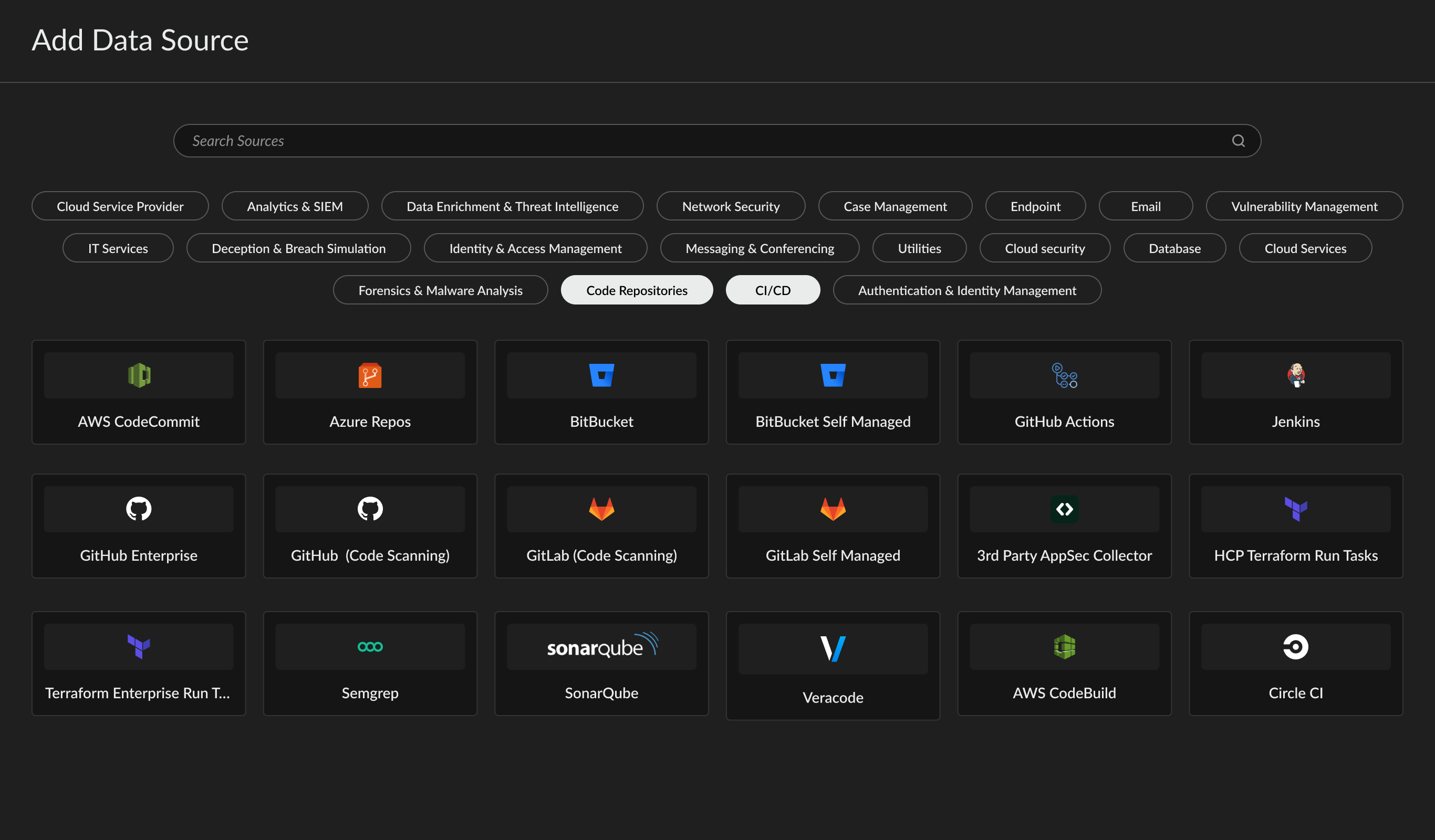The width and height of the screenshot is (1435, 840).
Task: Open the Circle CI logo icon
Action: (x=1295, y=646)
